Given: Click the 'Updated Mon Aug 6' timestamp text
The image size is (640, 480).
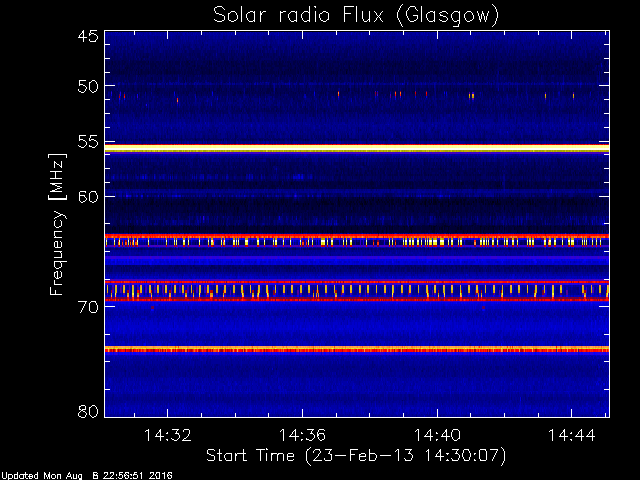Looking at the screenshot, I should 87,476.
